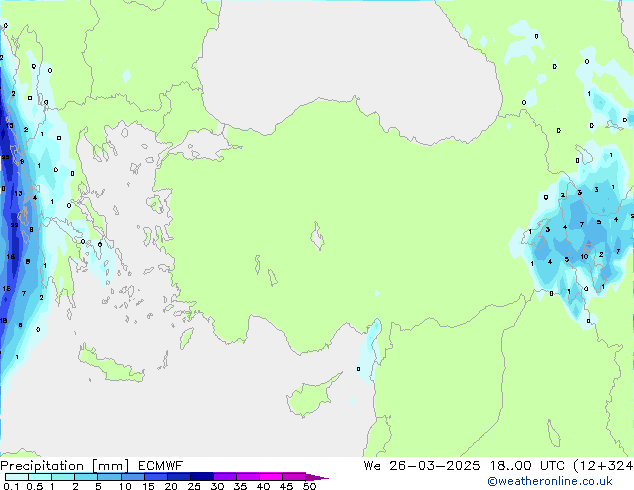634x490 pixels.
Task: Click the '35' legend scale label
Action: tap(240, 486)
